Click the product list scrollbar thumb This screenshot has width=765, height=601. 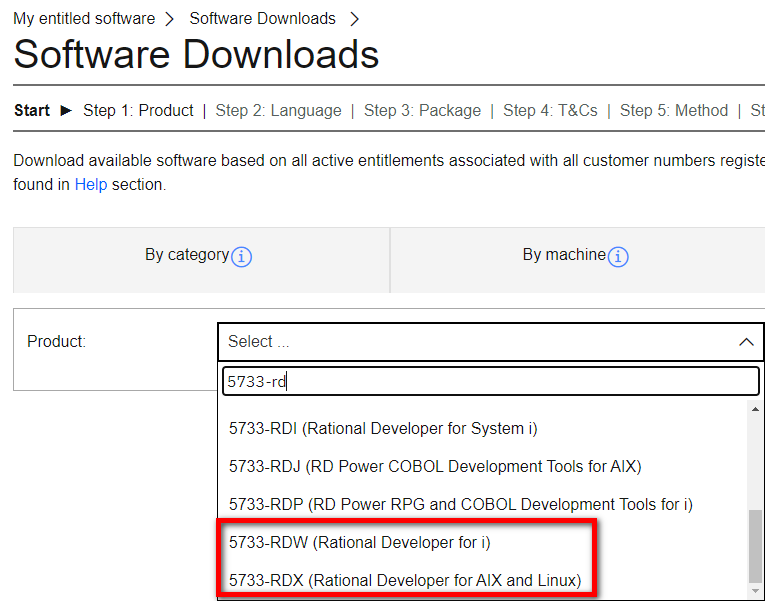[755, 546]
